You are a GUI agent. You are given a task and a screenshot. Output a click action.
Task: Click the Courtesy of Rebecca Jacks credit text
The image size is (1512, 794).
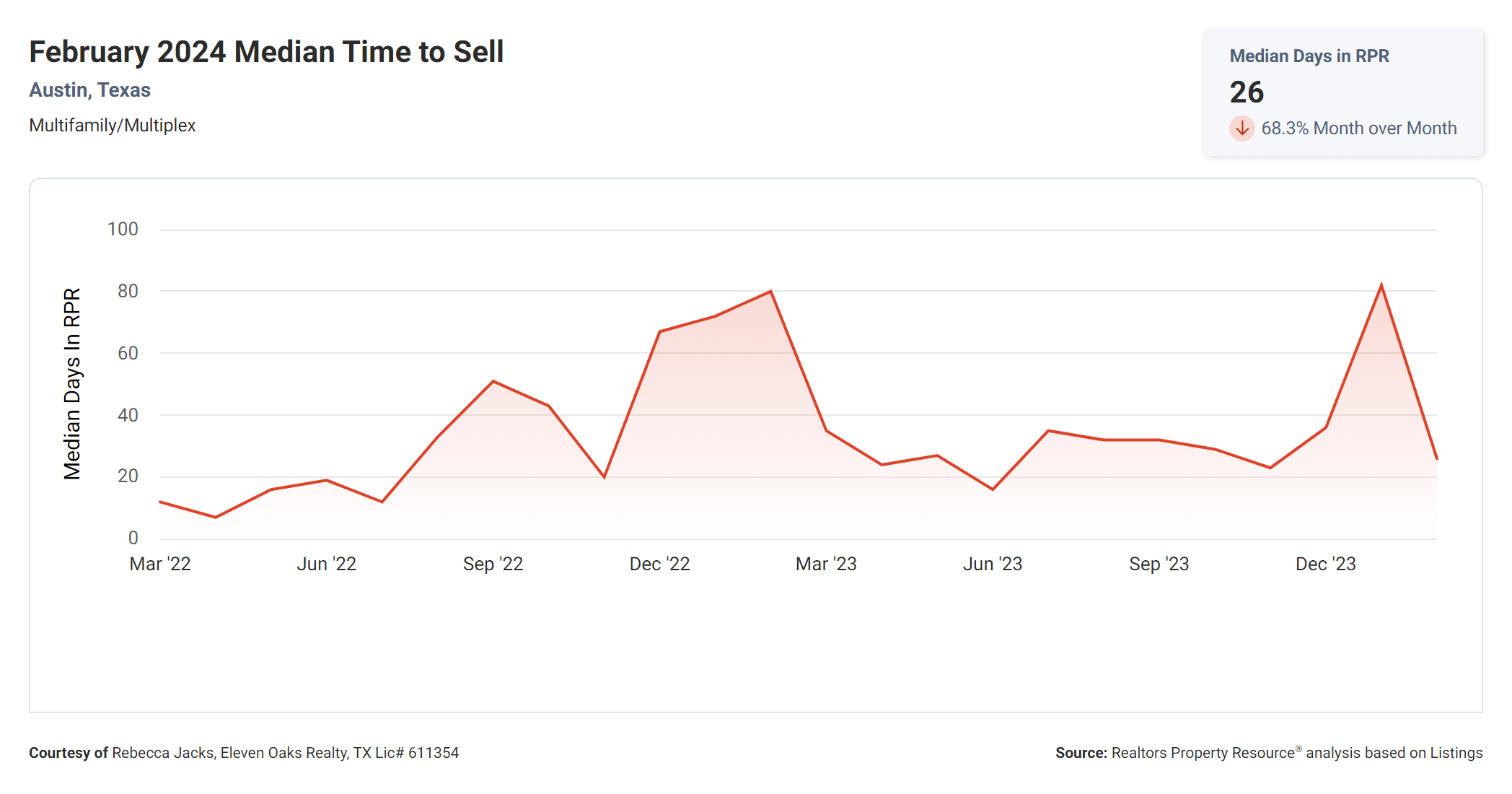(x=244, y=753)
